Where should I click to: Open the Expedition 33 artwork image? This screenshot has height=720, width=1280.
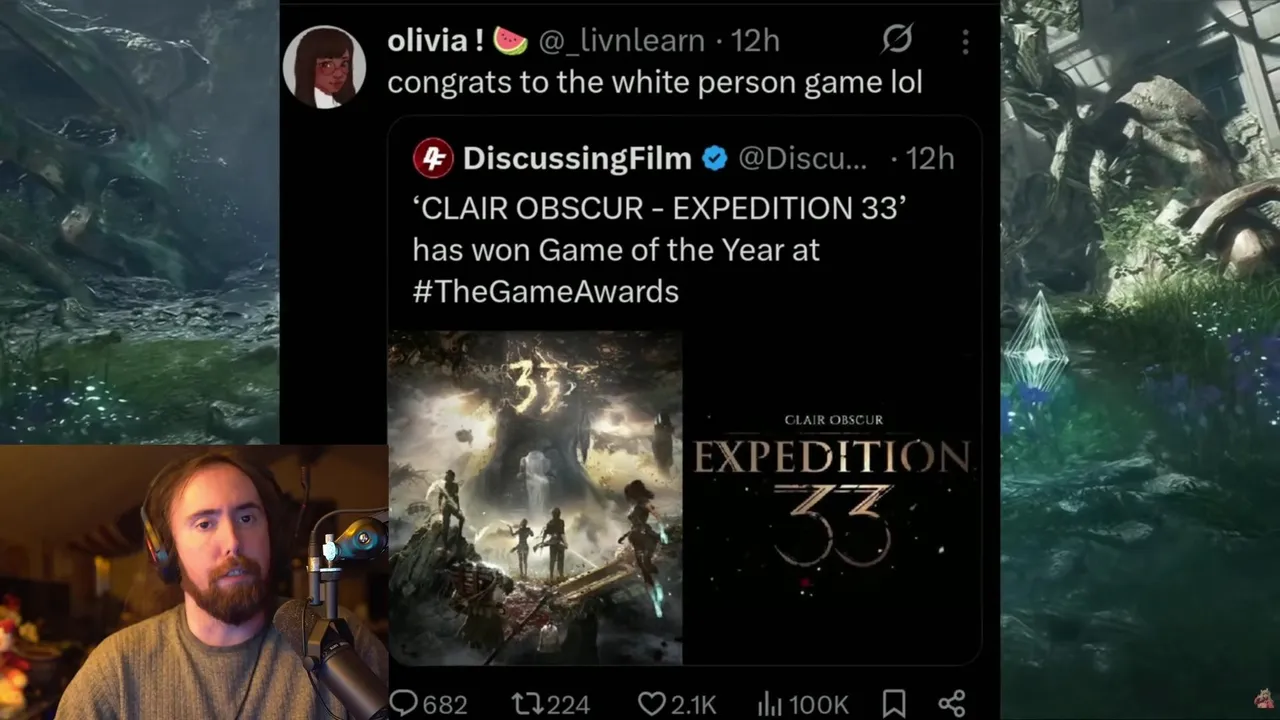(535, 498)
